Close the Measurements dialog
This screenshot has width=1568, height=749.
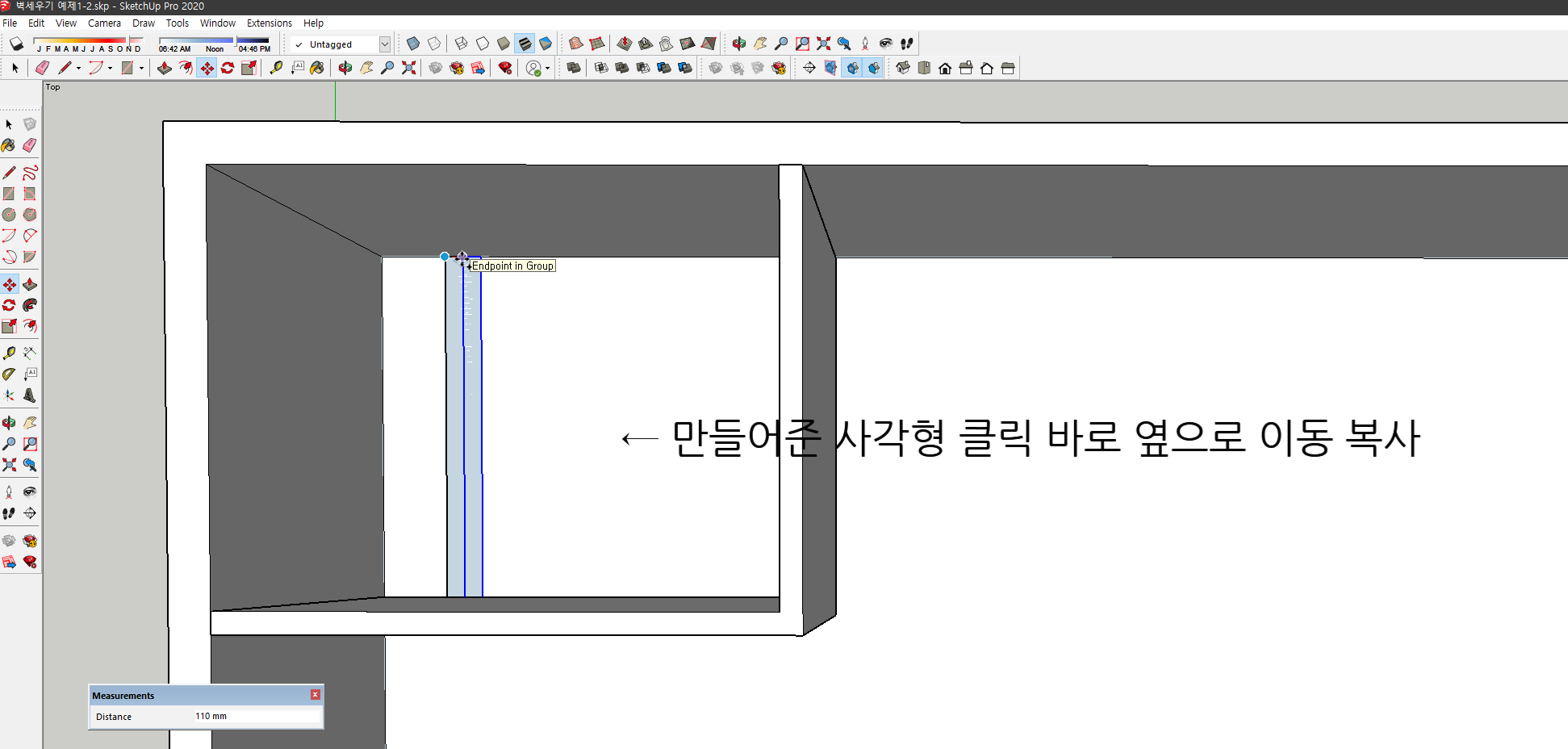(x=315, y=694)
